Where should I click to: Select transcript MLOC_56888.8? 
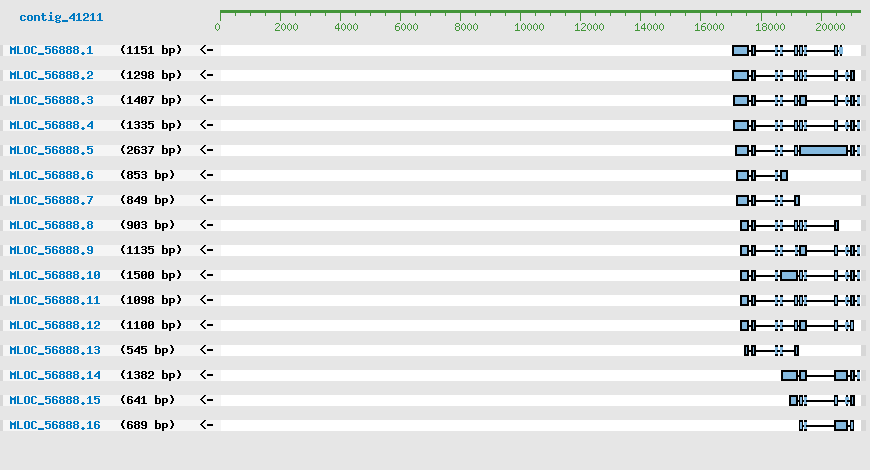click(x=51, y=225)
